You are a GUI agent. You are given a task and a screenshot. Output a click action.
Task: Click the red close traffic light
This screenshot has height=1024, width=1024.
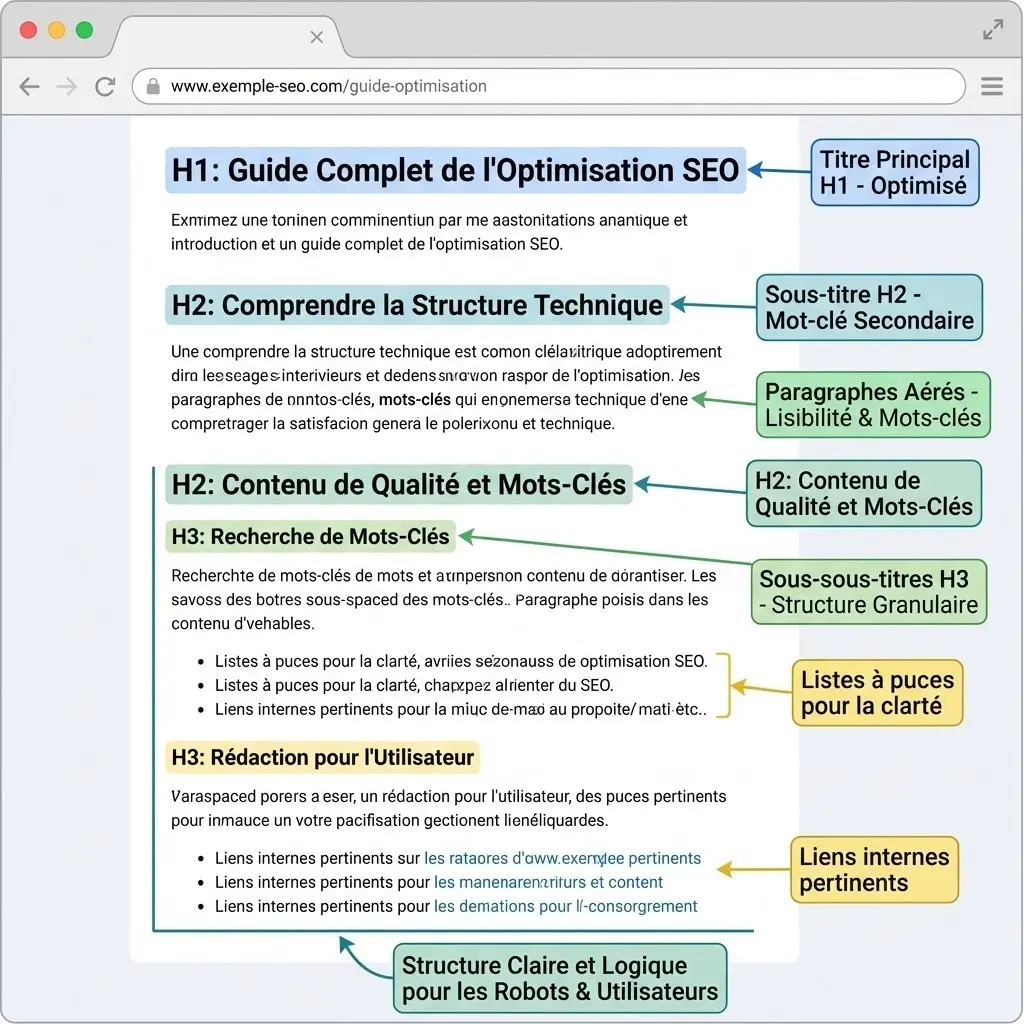click(27, 30)
